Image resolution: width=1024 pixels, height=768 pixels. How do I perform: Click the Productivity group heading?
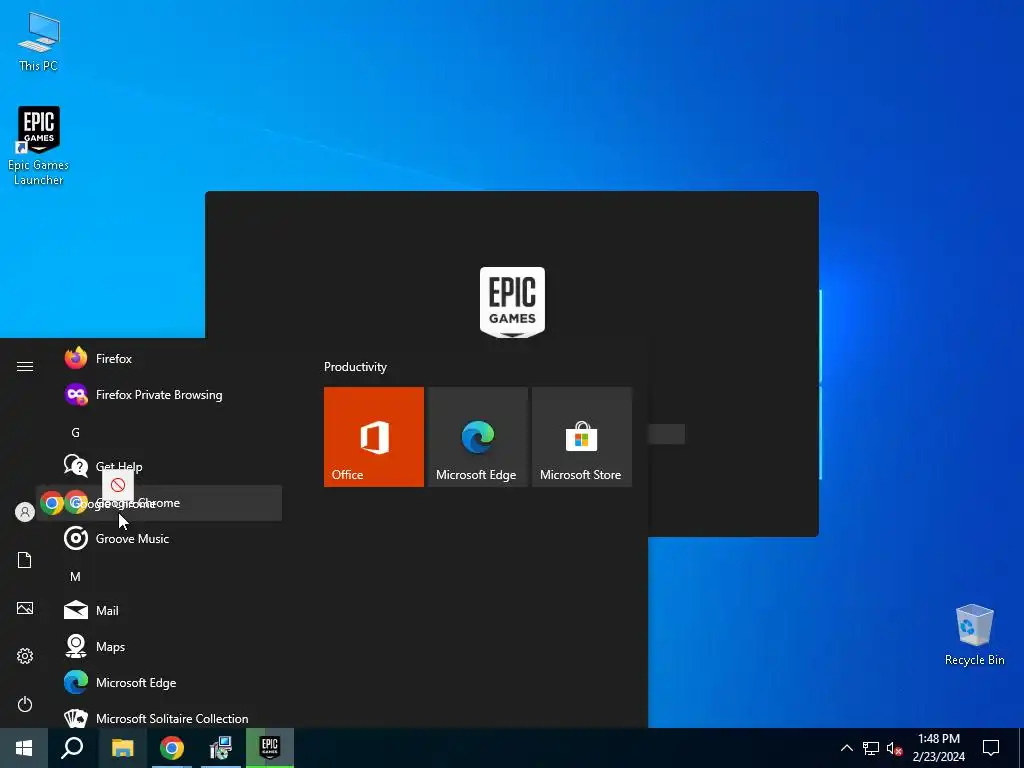pyautogui.click(x=355, y=367)
